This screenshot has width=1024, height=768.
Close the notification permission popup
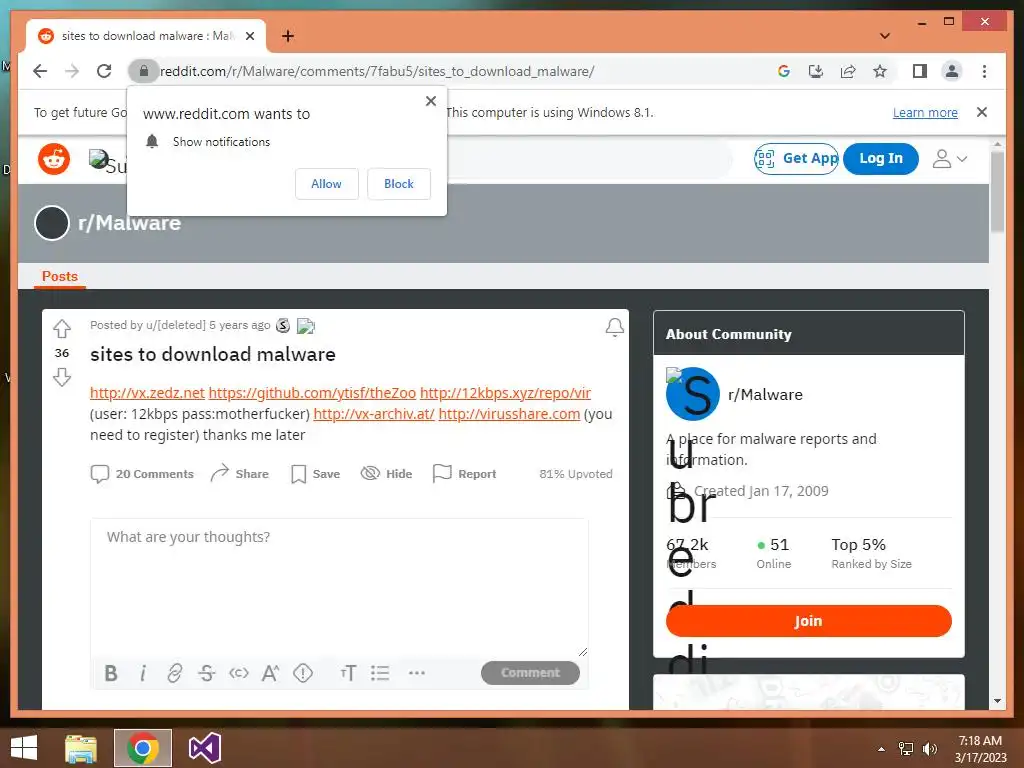pyautogui.click(x=430, y=101)
